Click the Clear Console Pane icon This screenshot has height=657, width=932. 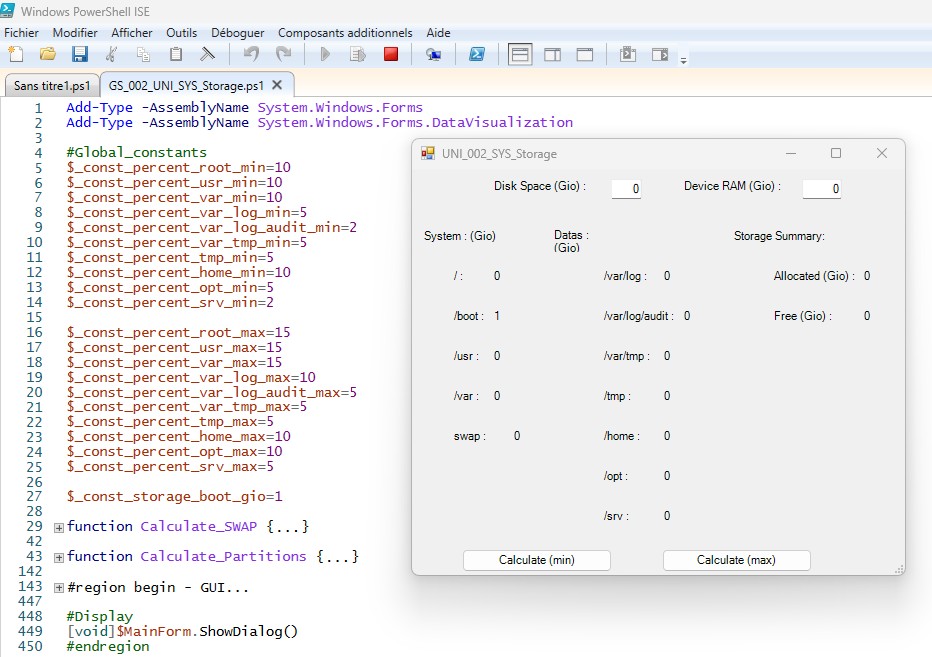point(208,54)
